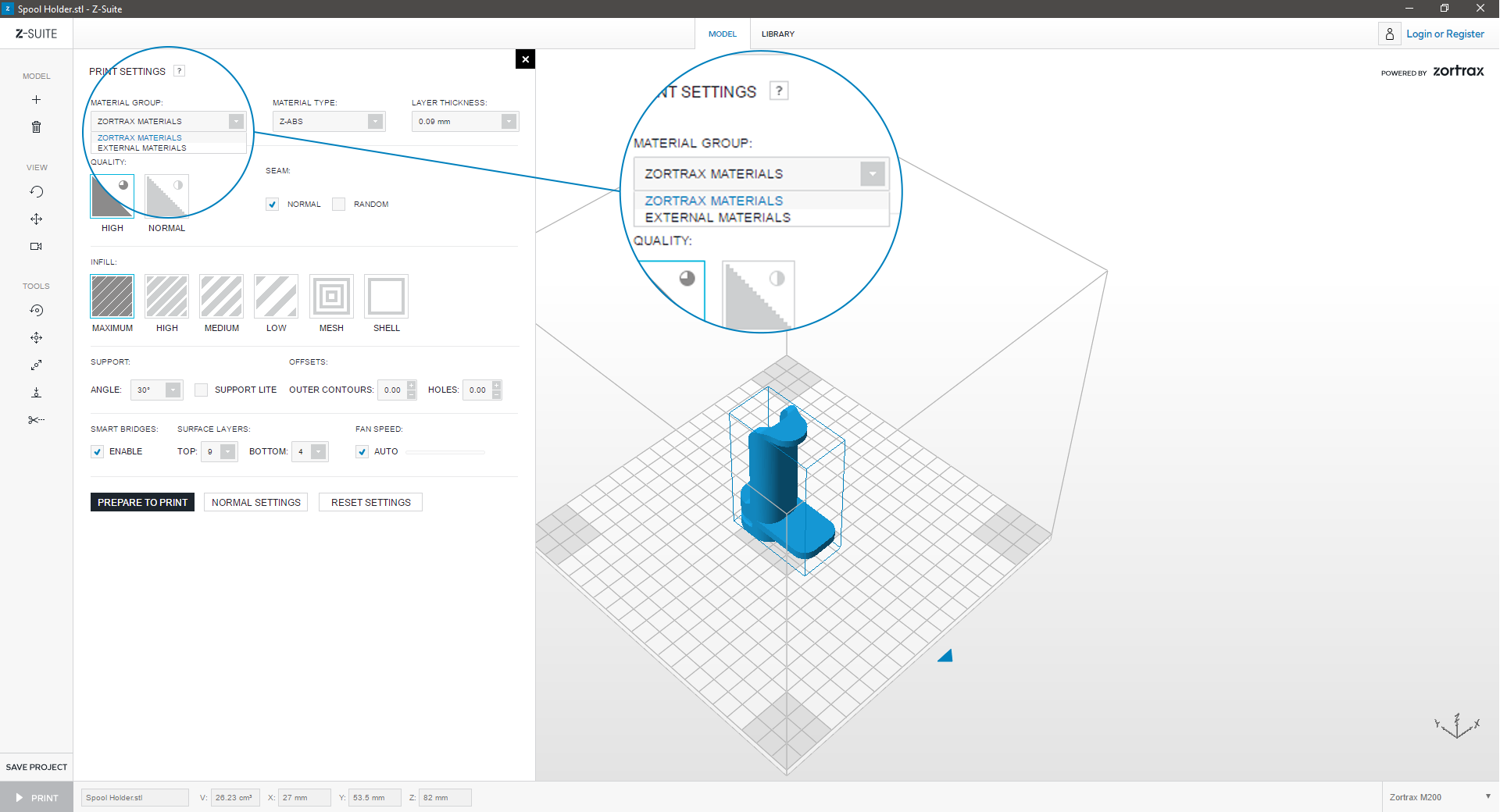1500x812 pixels.
Task: Open the Print Settings help question mark
Action: coord(179,71)
